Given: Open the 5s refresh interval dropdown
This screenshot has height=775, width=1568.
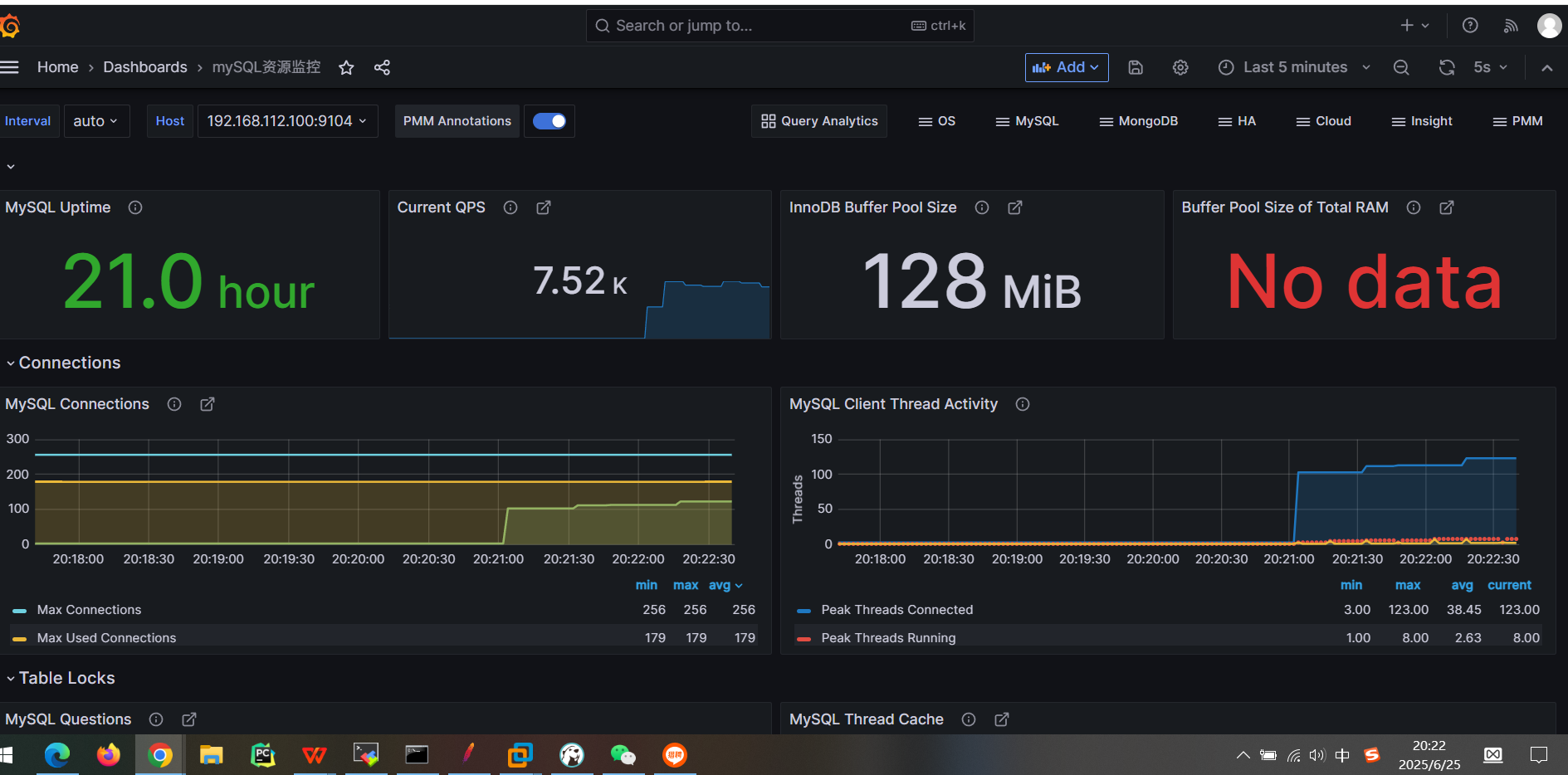Looking at the screenshot, I should point(1490,67).
